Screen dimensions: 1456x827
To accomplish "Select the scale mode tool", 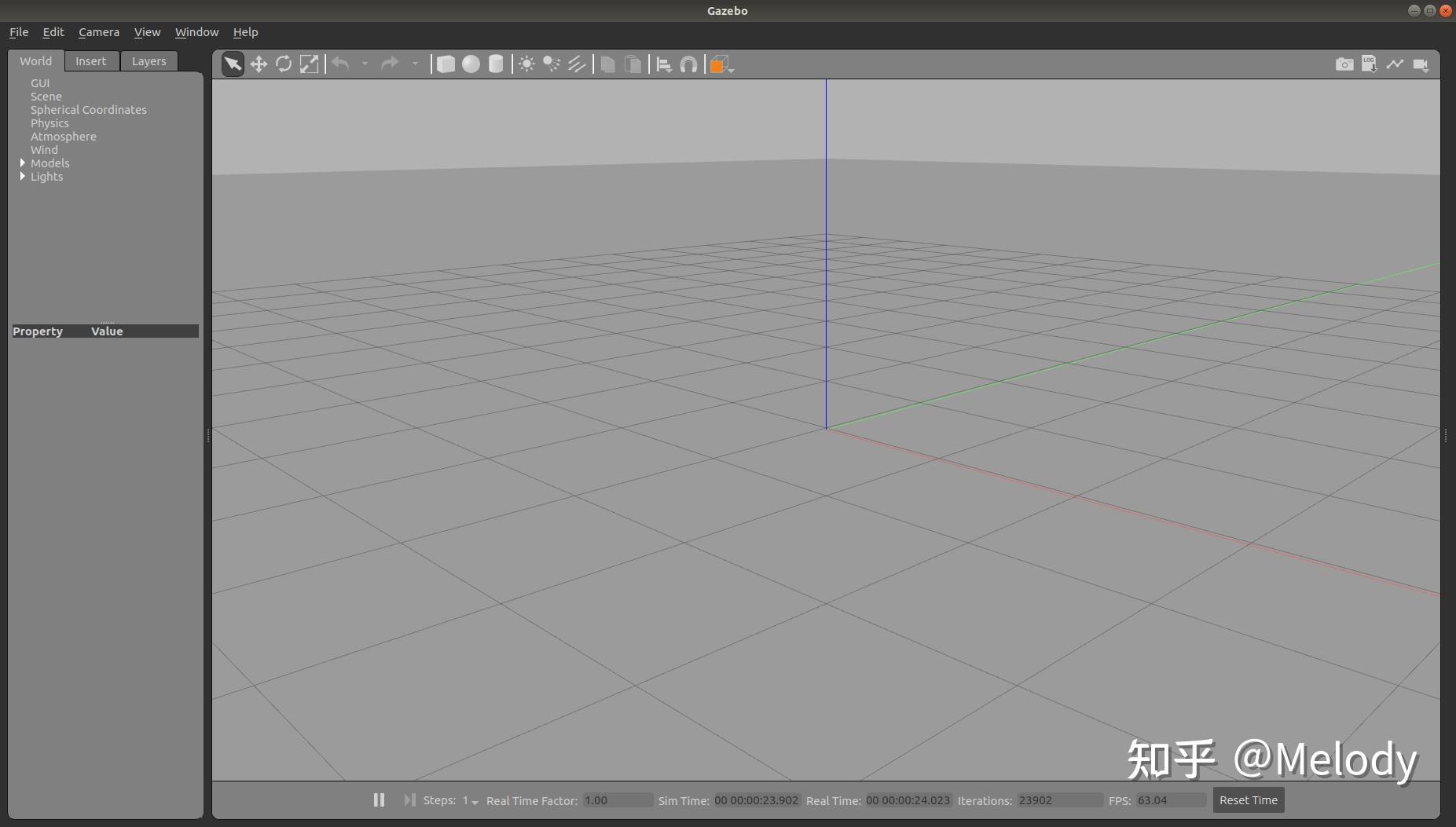I will pos(310,64).
